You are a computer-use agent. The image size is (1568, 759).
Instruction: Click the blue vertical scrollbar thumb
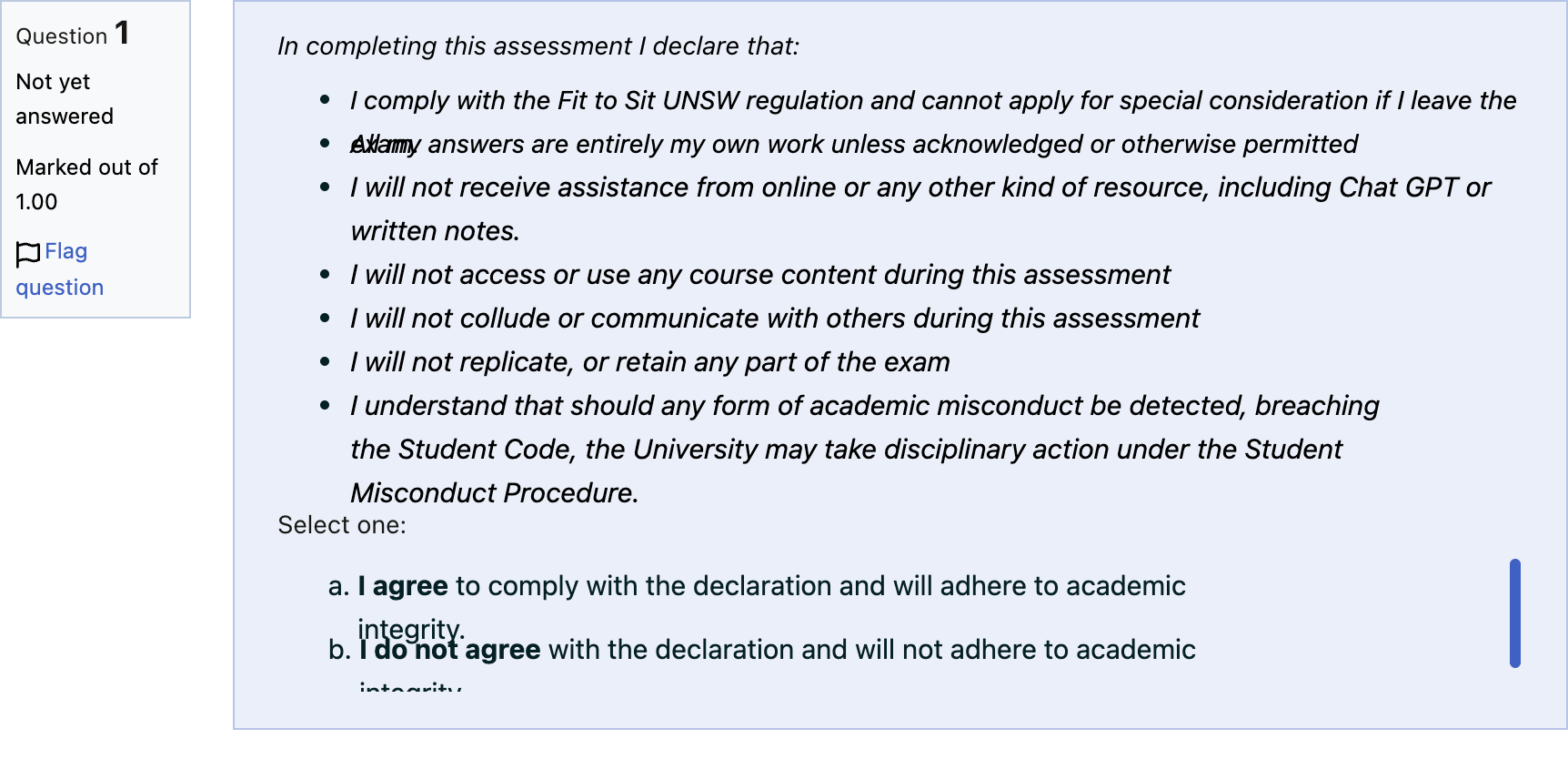1514,613
